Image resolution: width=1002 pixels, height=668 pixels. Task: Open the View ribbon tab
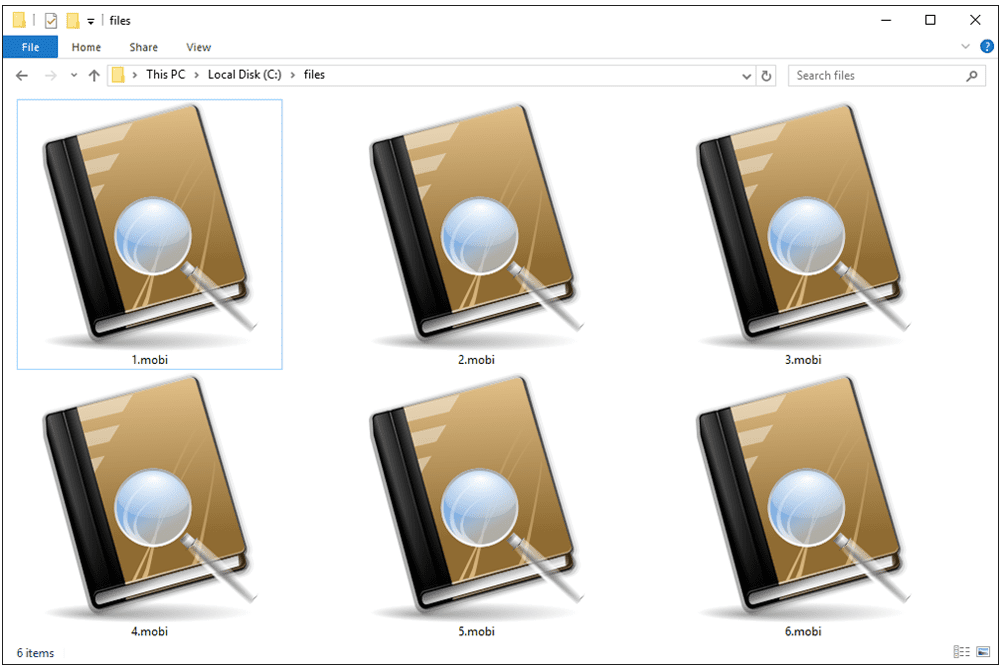[197, 47]
